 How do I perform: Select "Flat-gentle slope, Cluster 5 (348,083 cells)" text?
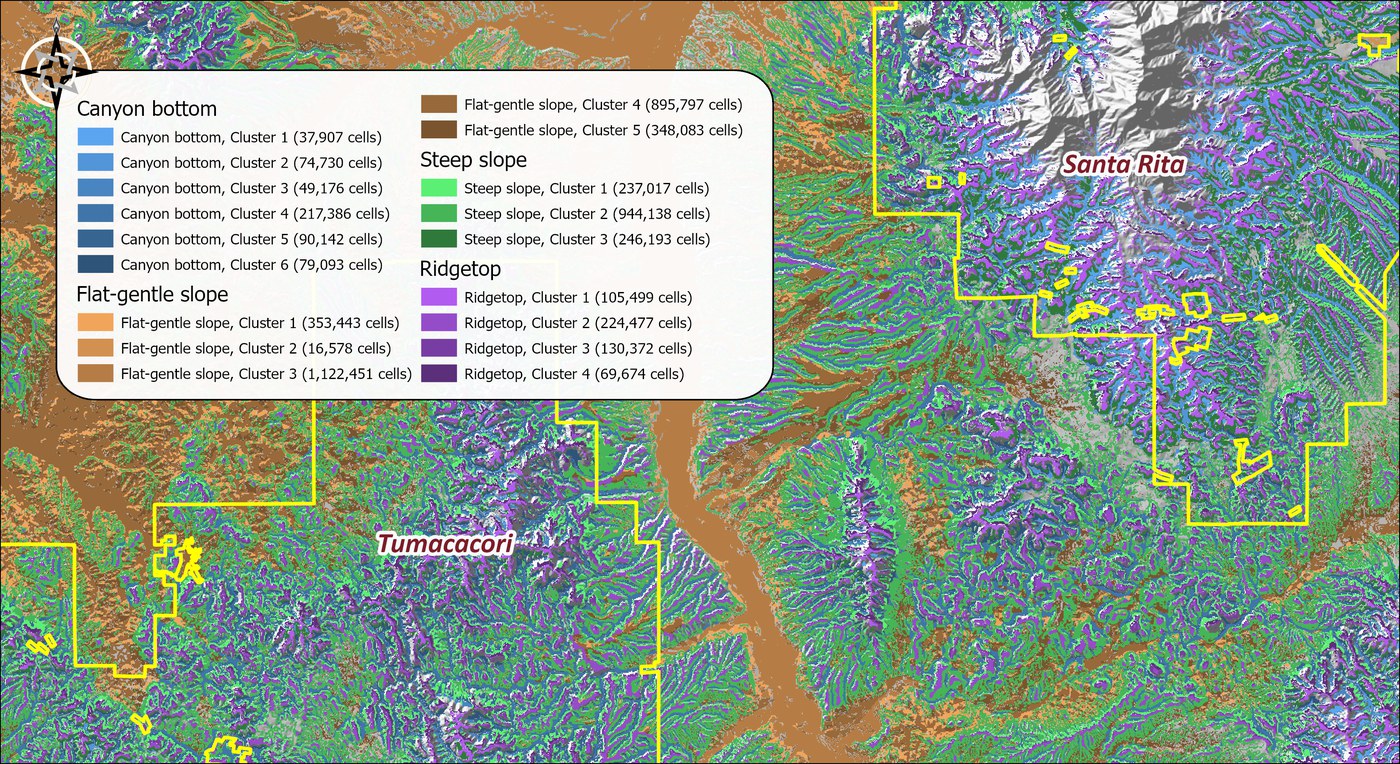pos(603,130)
